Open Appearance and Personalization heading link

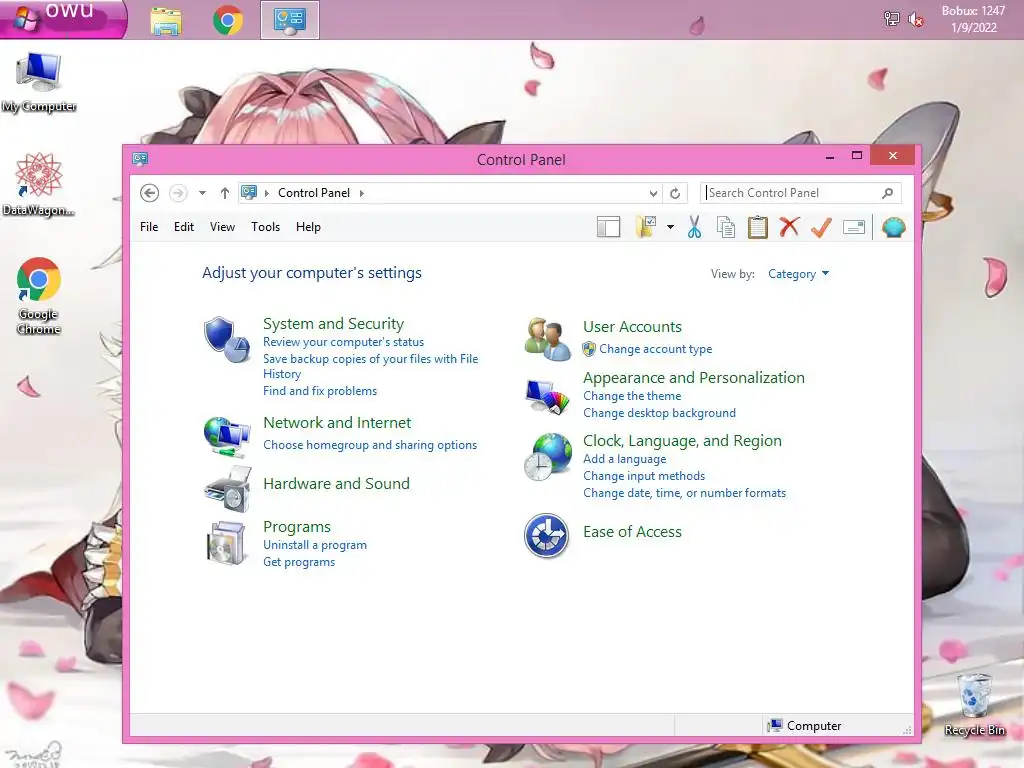pyautogui.click(x=694, y=377)
